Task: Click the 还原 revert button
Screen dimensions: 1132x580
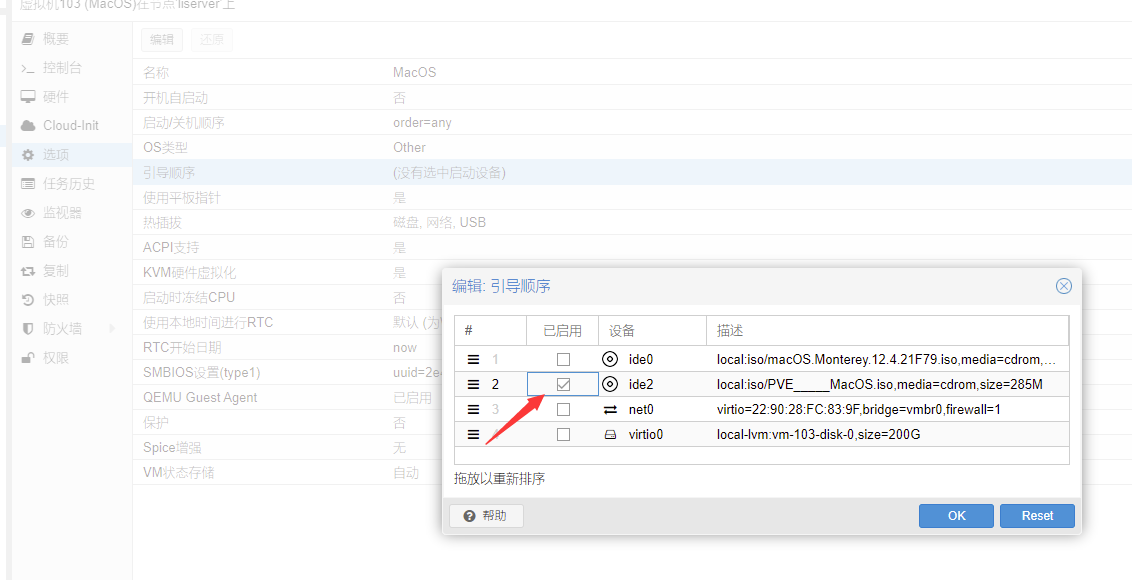Action: 212,40
